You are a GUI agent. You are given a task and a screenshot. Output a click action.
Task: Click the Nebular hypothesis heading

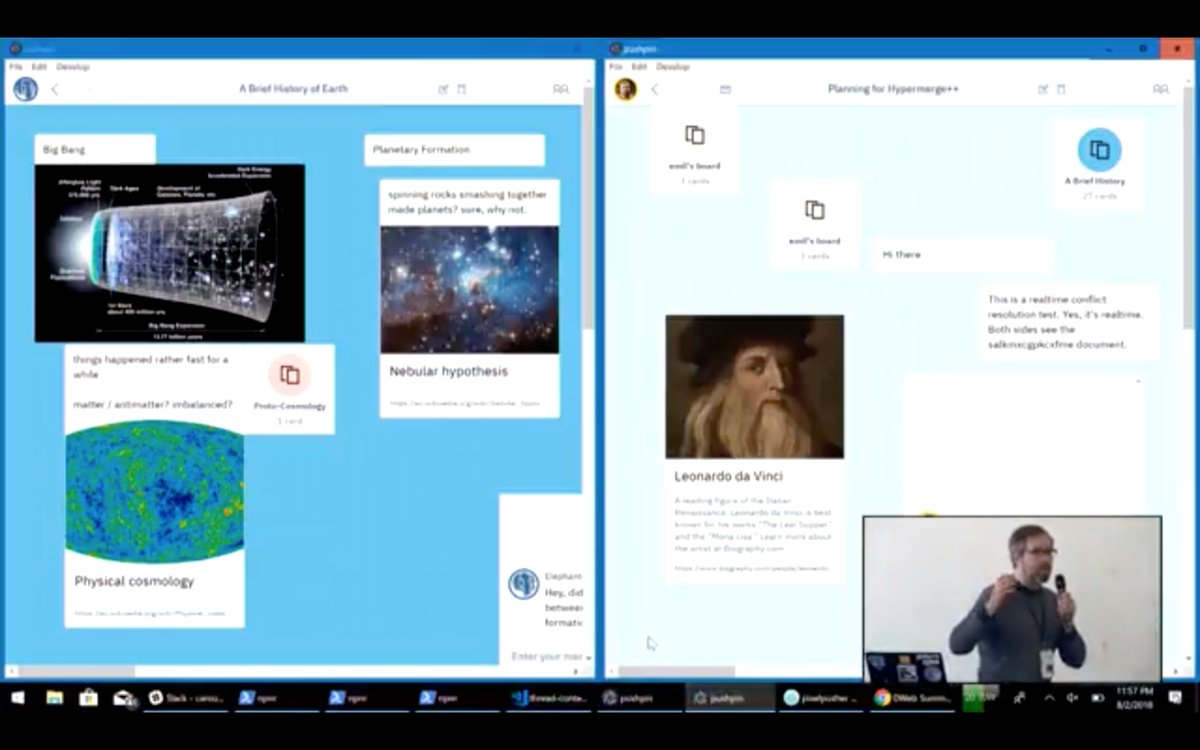point(449,371)
